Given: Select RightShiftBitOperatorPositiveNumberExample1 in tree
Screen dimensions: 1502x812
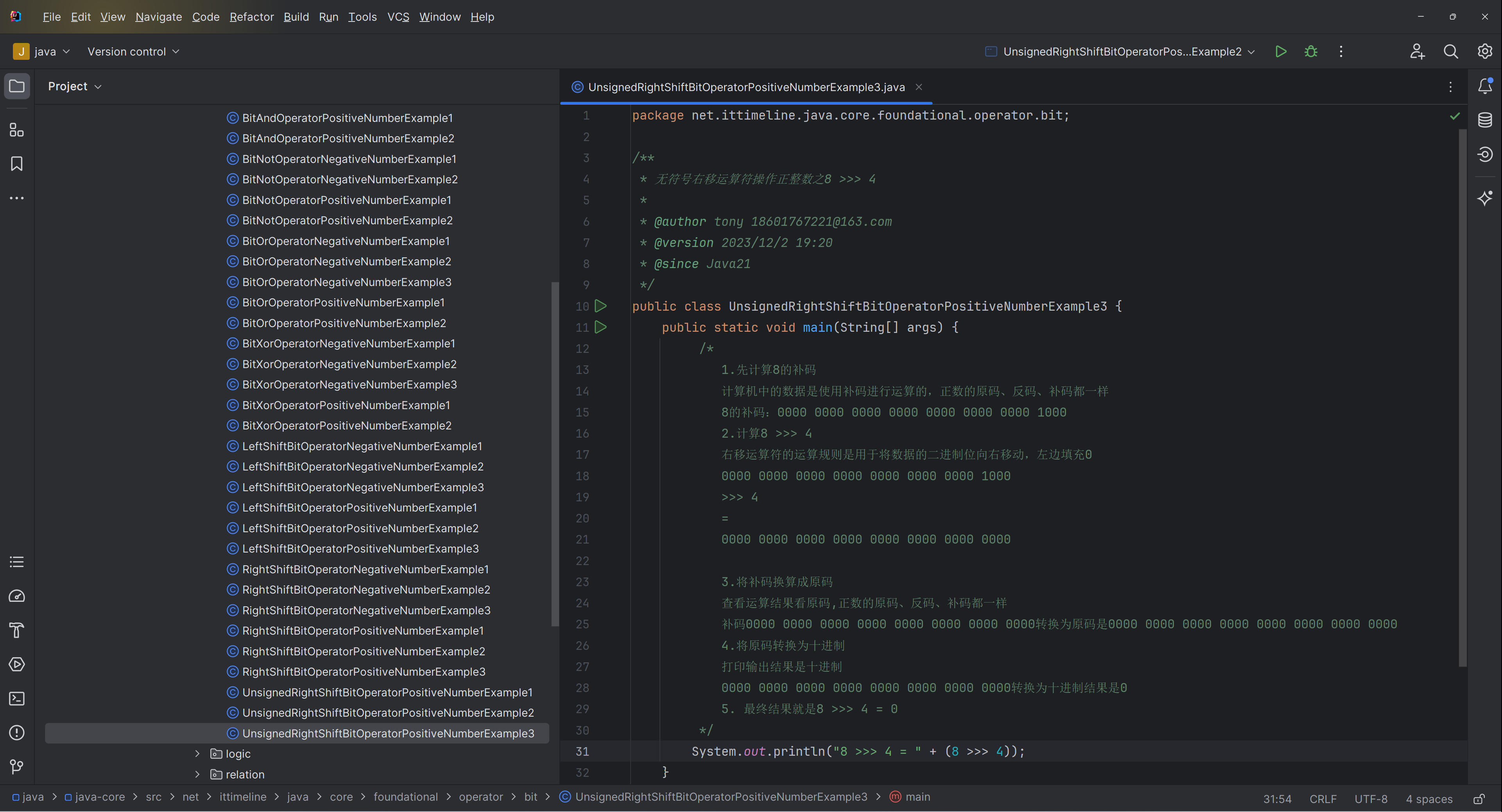Looking at the screenshot, I should point(363,631).
